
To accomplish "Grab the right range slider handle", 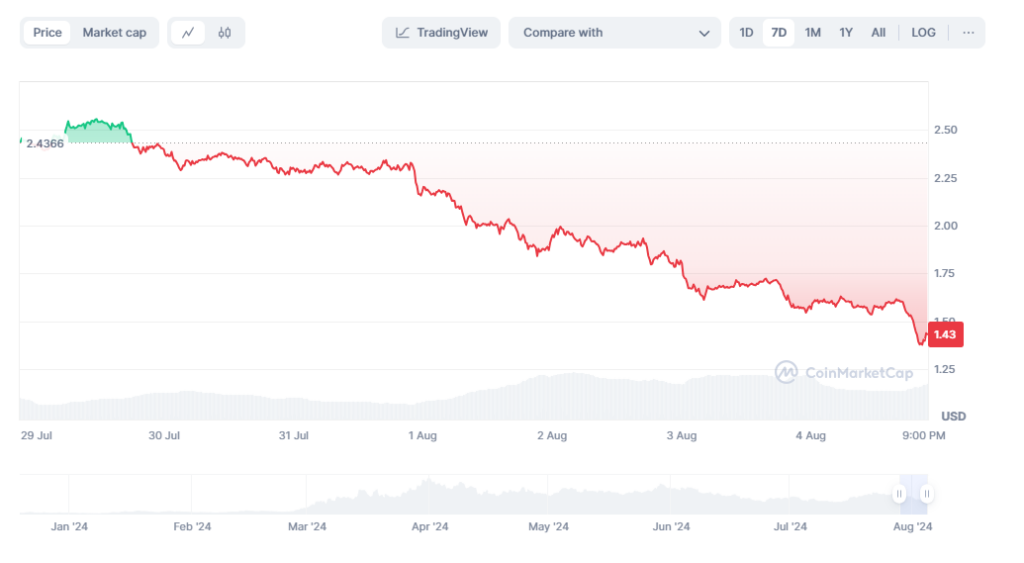I will [927, 494].
